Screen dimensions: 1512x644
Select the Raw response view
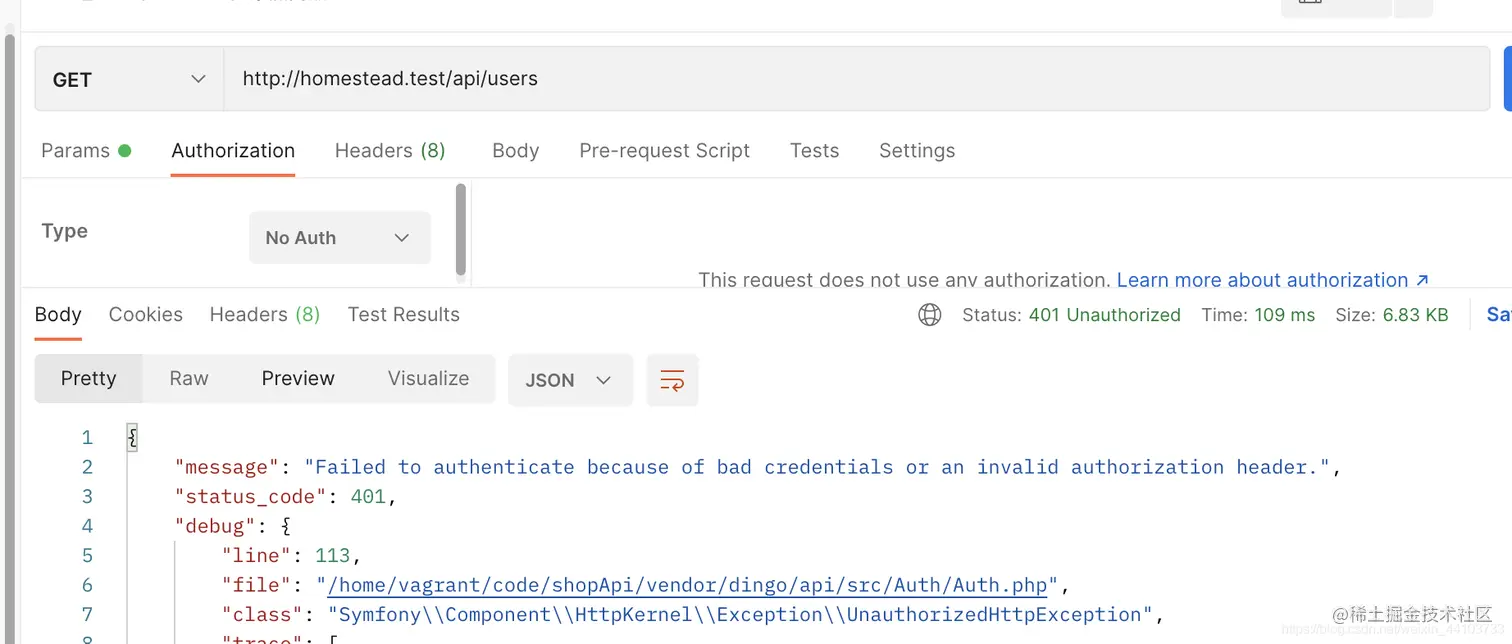click(189, 378)
